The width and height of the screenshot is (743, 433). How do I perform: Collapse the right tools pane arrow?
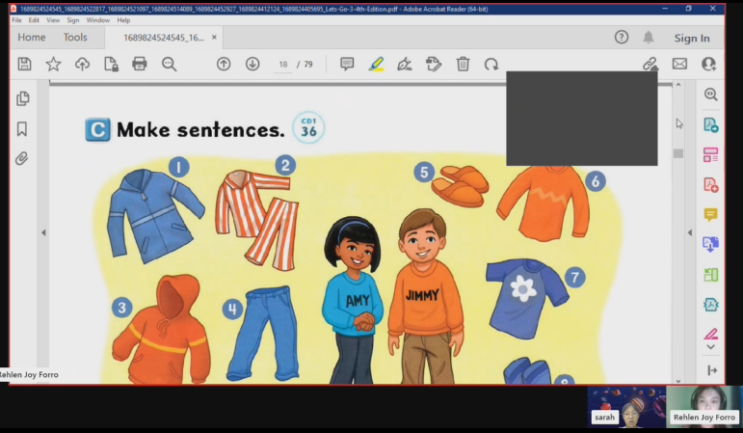tap(690, 233)
